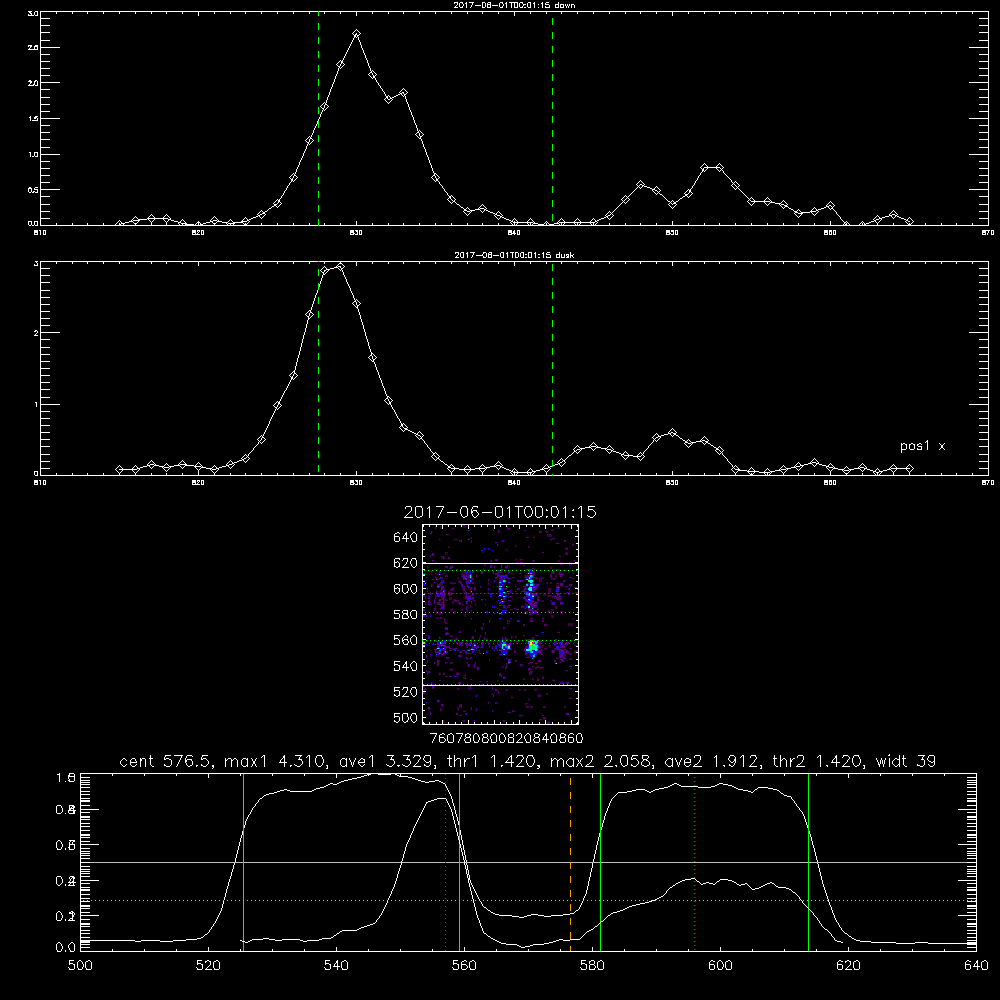Click the highest diamond data point in dawn plot
The width and height of the screenshot is (1000, 1000).
pyautogui.click(x=357, y=33)
